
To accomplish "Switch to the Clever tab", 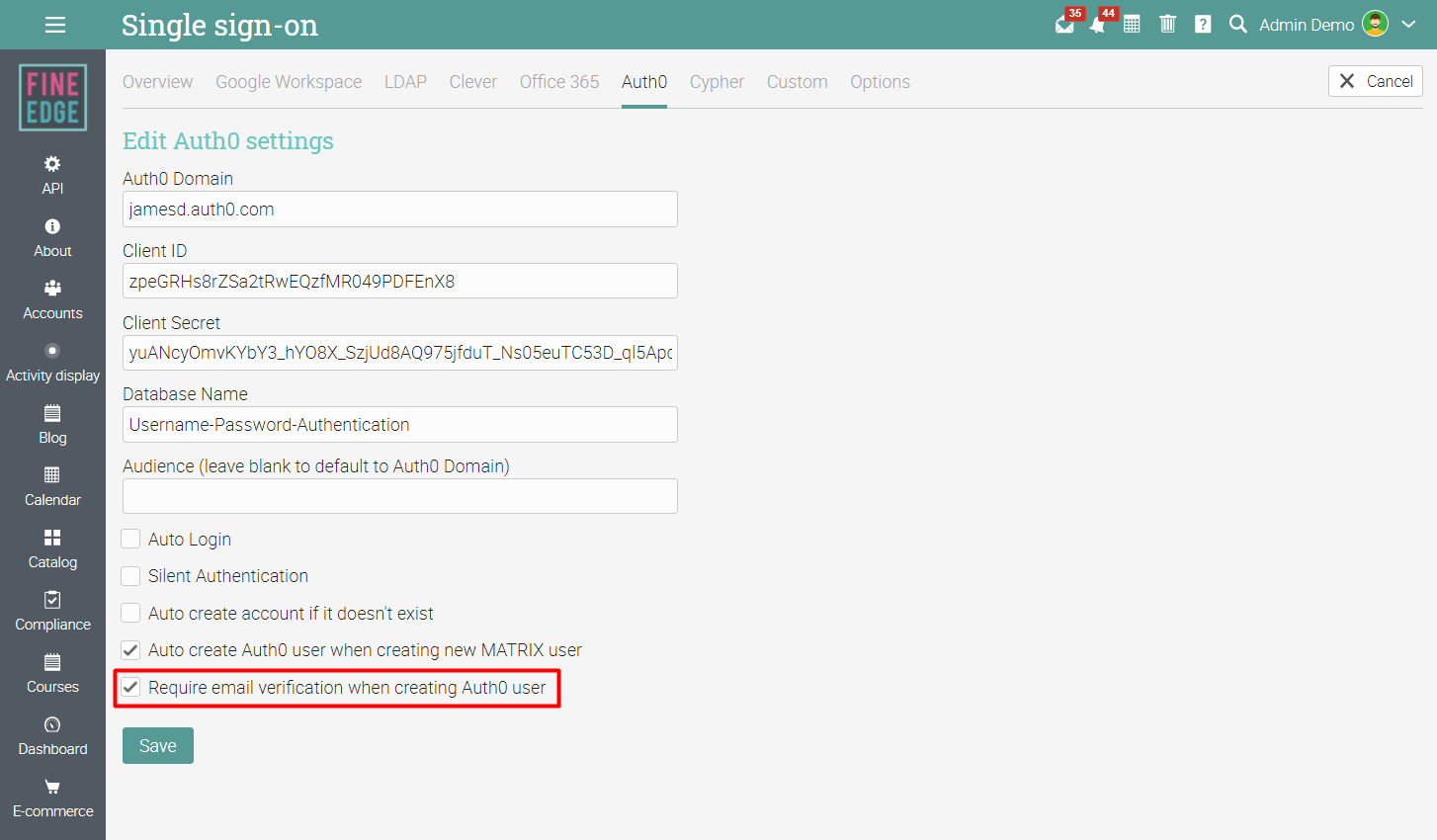I will 473,82.
